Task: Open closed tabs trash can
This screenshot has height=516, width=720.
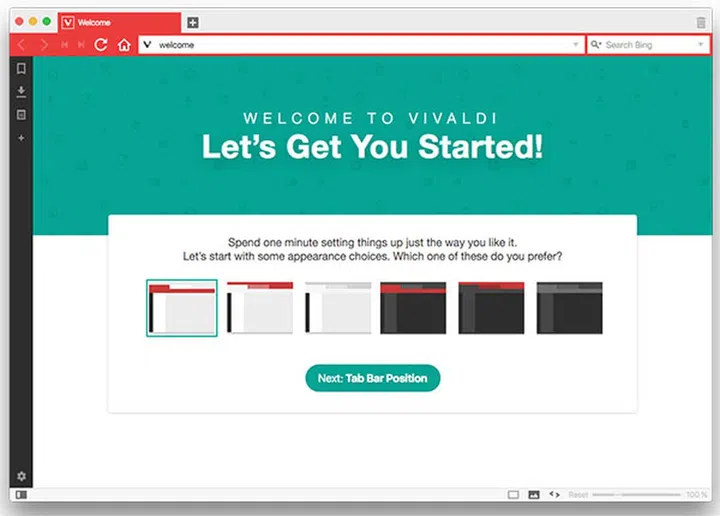Action: (701, 22)
